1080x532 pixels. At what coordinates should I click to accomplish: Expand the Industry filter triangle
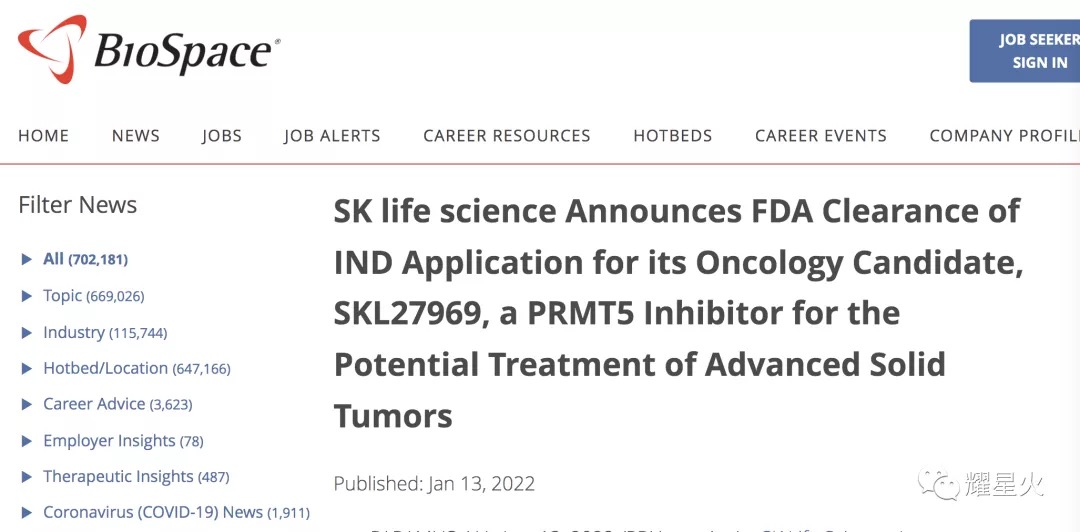click(x=27, y=332)
